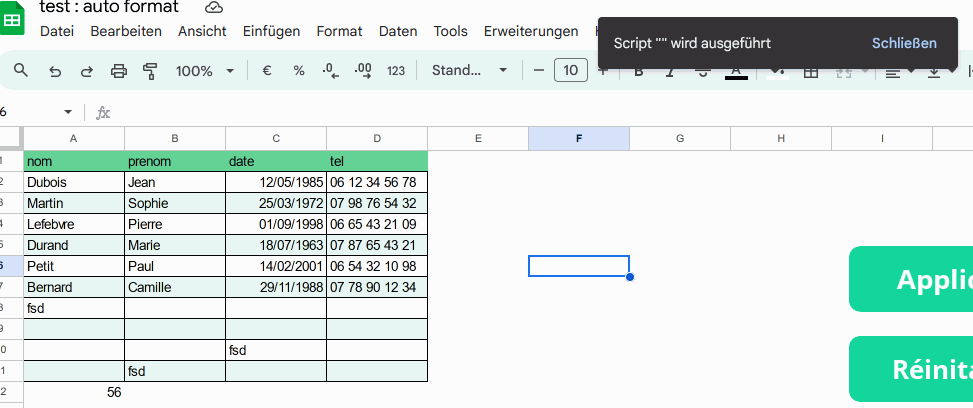The height and width of the screenshot is (408, 973).
Task: Click the font size field showing 10
Action: click(x=570, y=71)
